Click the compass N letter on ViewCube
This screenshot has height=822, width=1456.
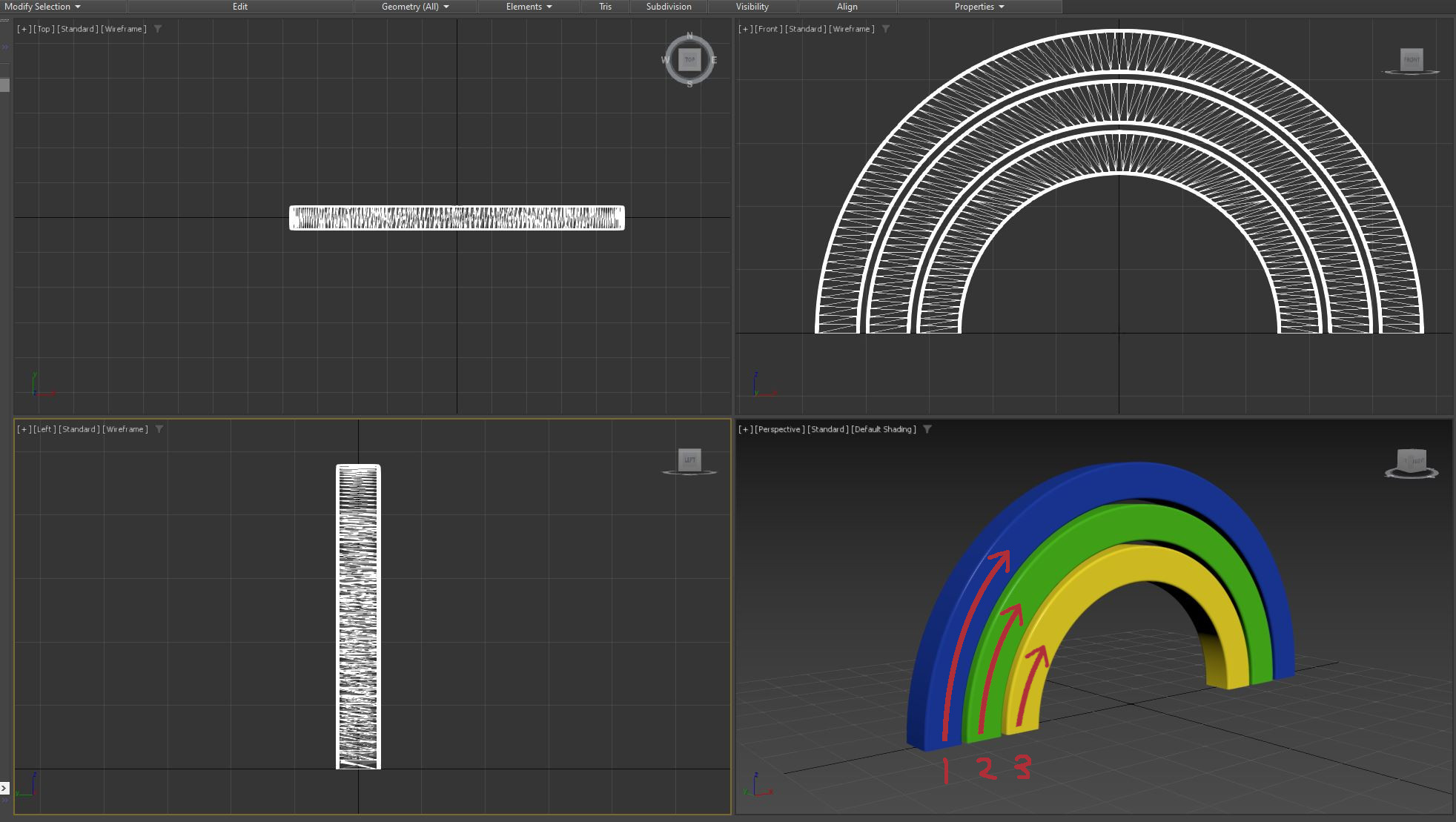[x=689, y=36]
